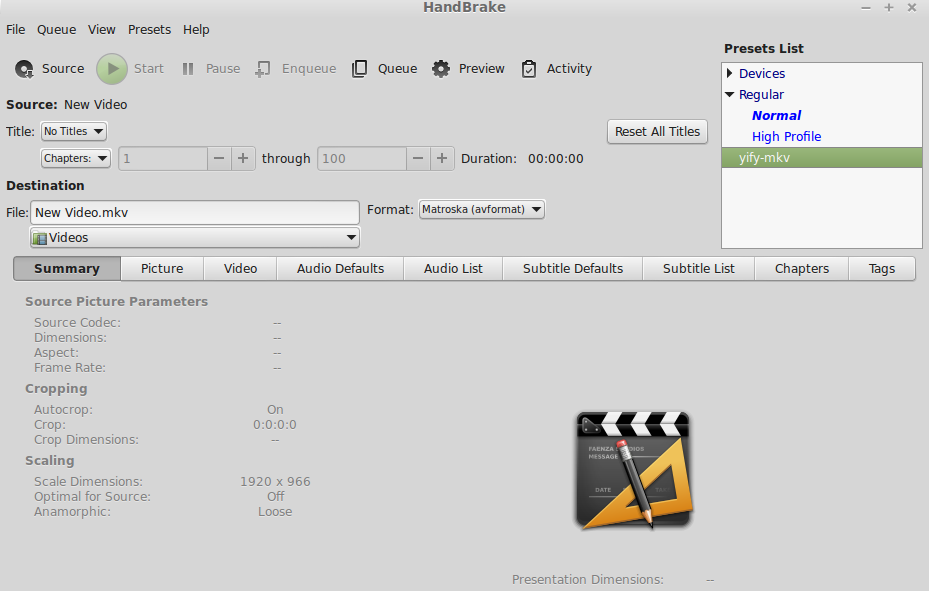Image resolution: width=929 pixels, height=591 pixels.
Task: Open the Source selection icon
Action: coord(24,69)
